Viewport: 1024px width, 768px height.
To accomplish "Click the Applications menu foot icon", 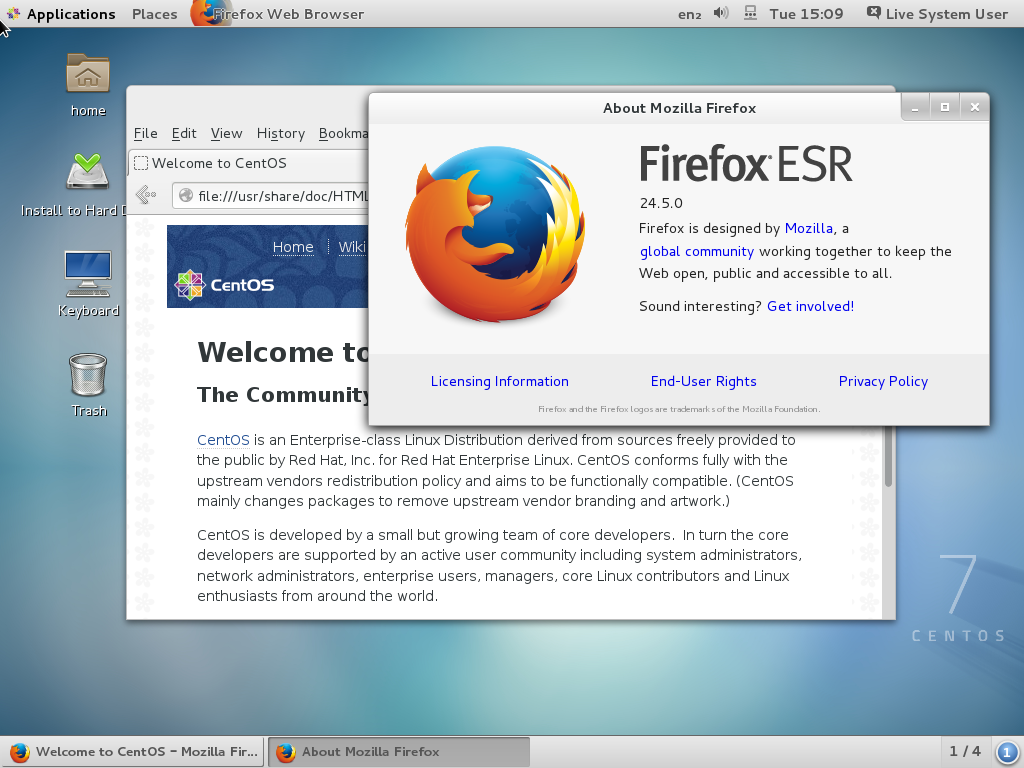I will (12, 14).
